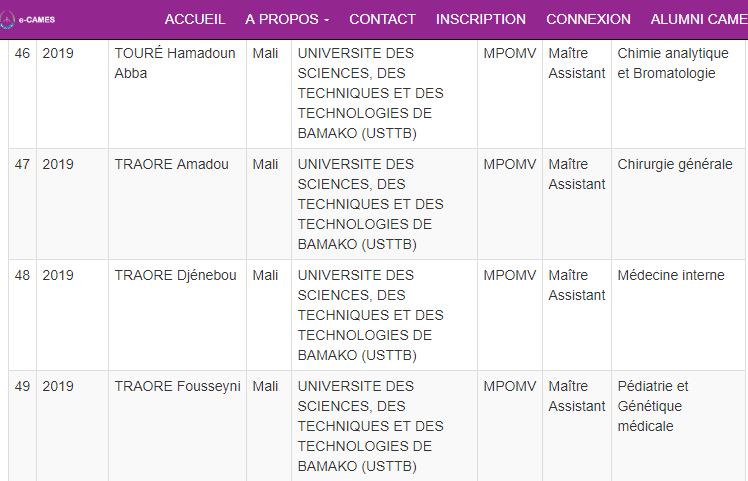This screenshot has height=481, width=748.
Task: Open the CONTACT page link
Action: tap(382, 19)
